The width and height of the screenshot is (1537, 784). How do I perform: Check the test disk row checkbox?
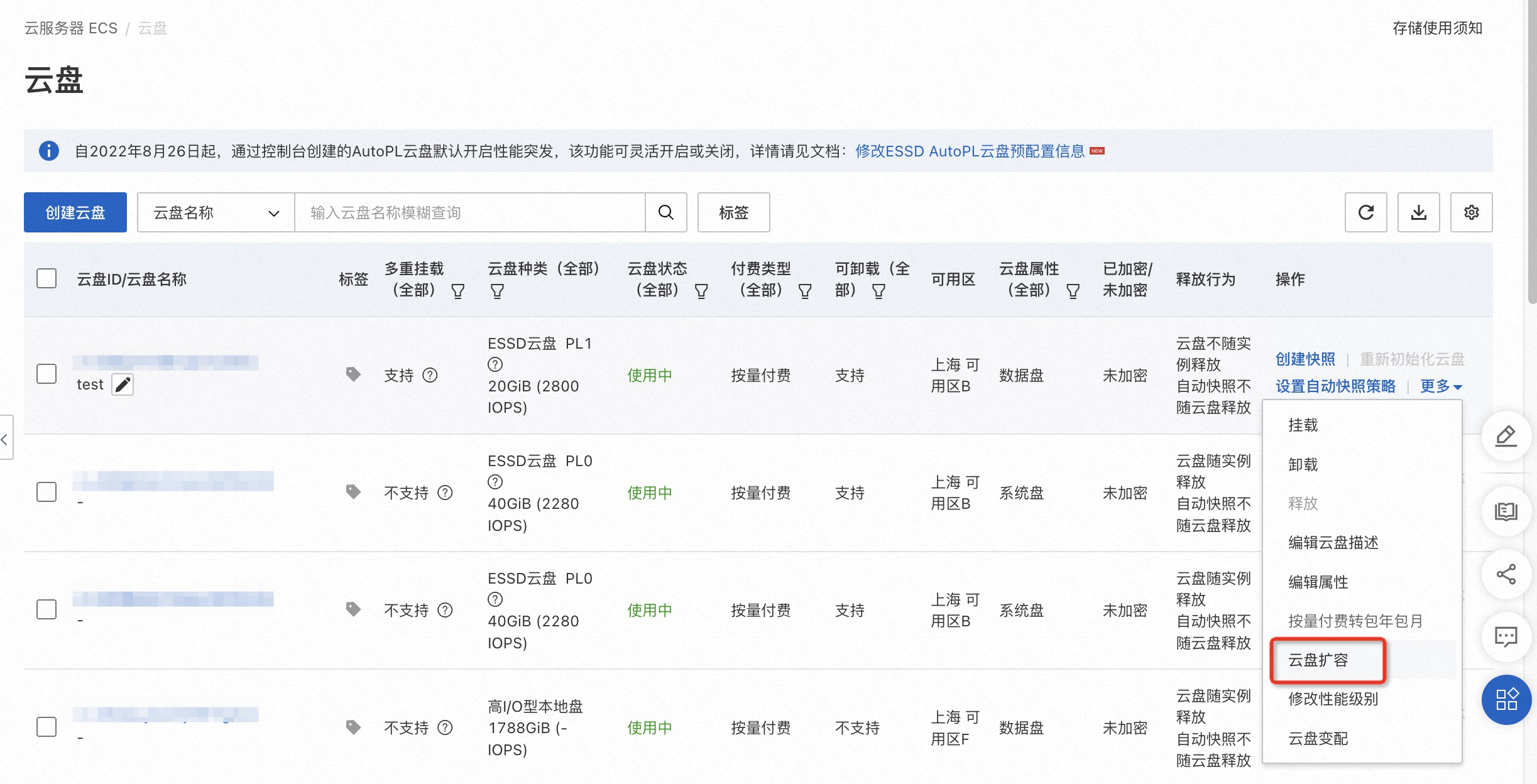coord(46,374)
